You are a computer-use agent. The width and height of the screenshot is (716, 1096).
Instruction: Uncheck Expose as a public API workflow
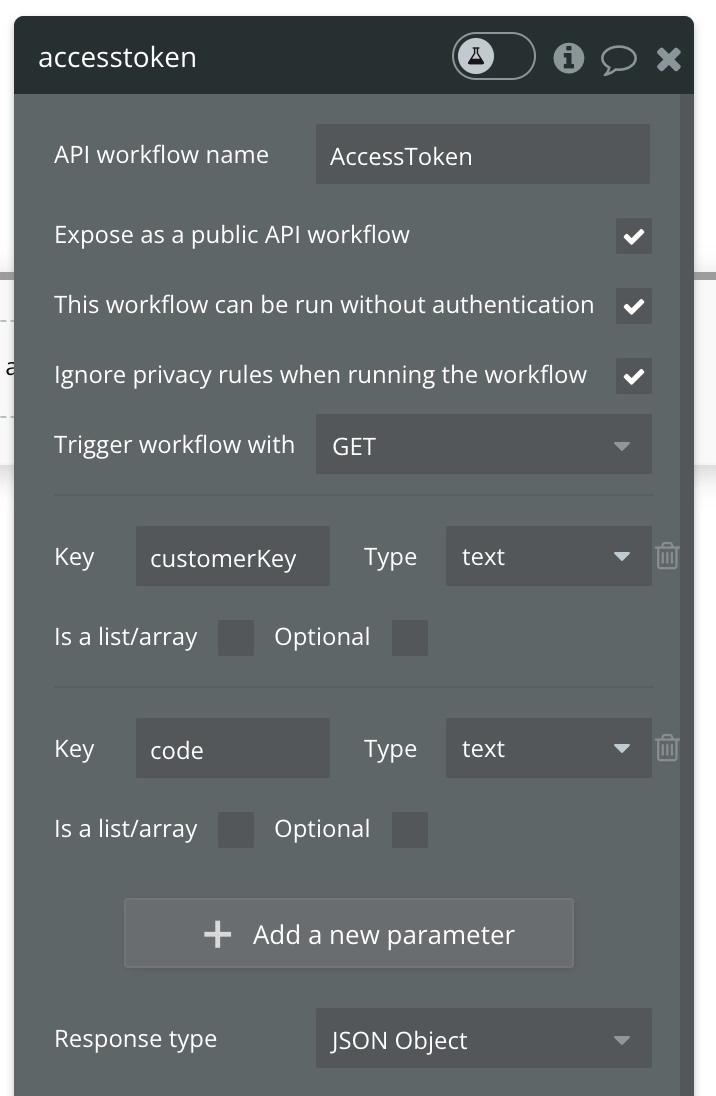pyautogui.click(x=634, y=237)
